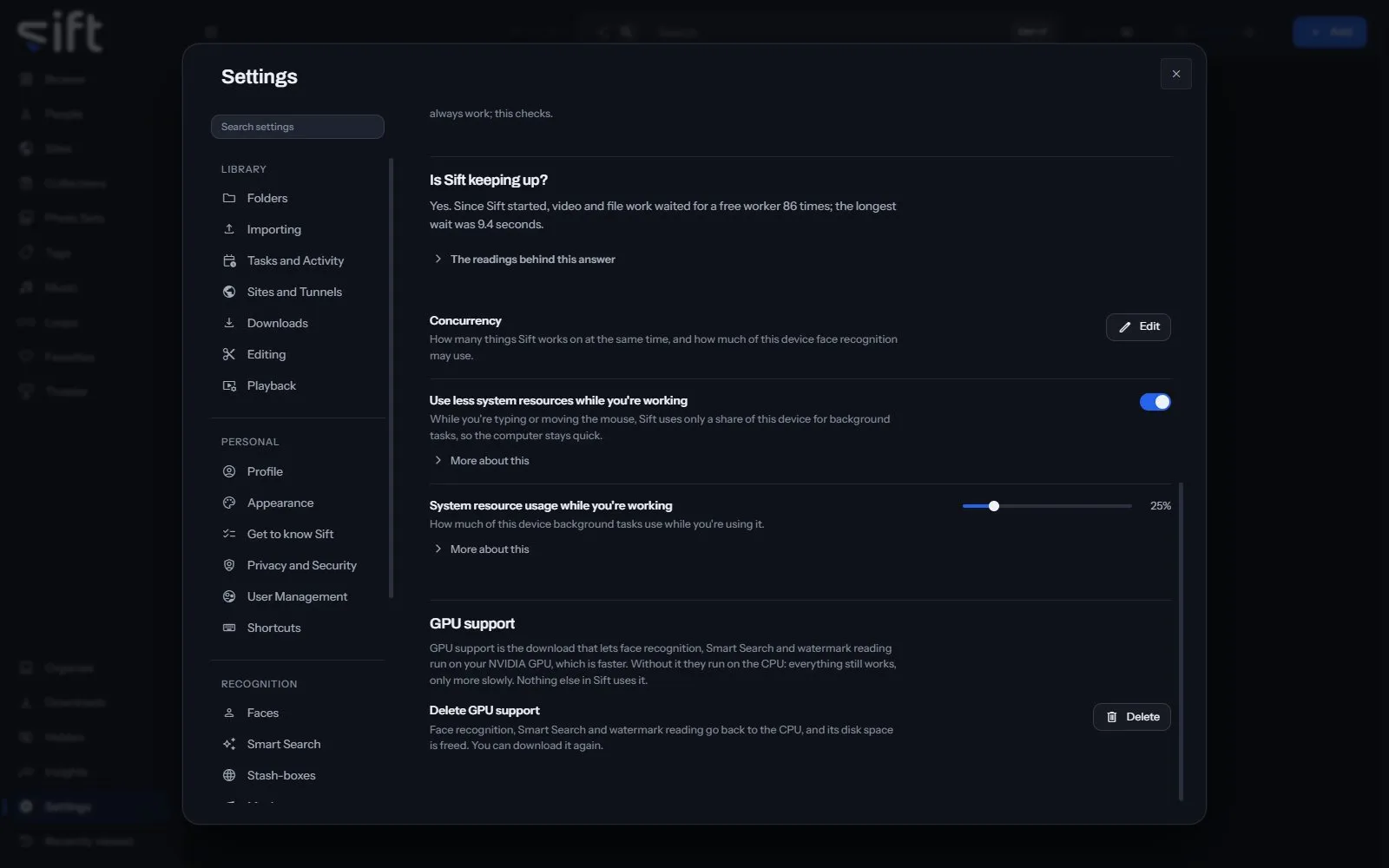Click the Get to know Sift checklist icon

point(229,534)
